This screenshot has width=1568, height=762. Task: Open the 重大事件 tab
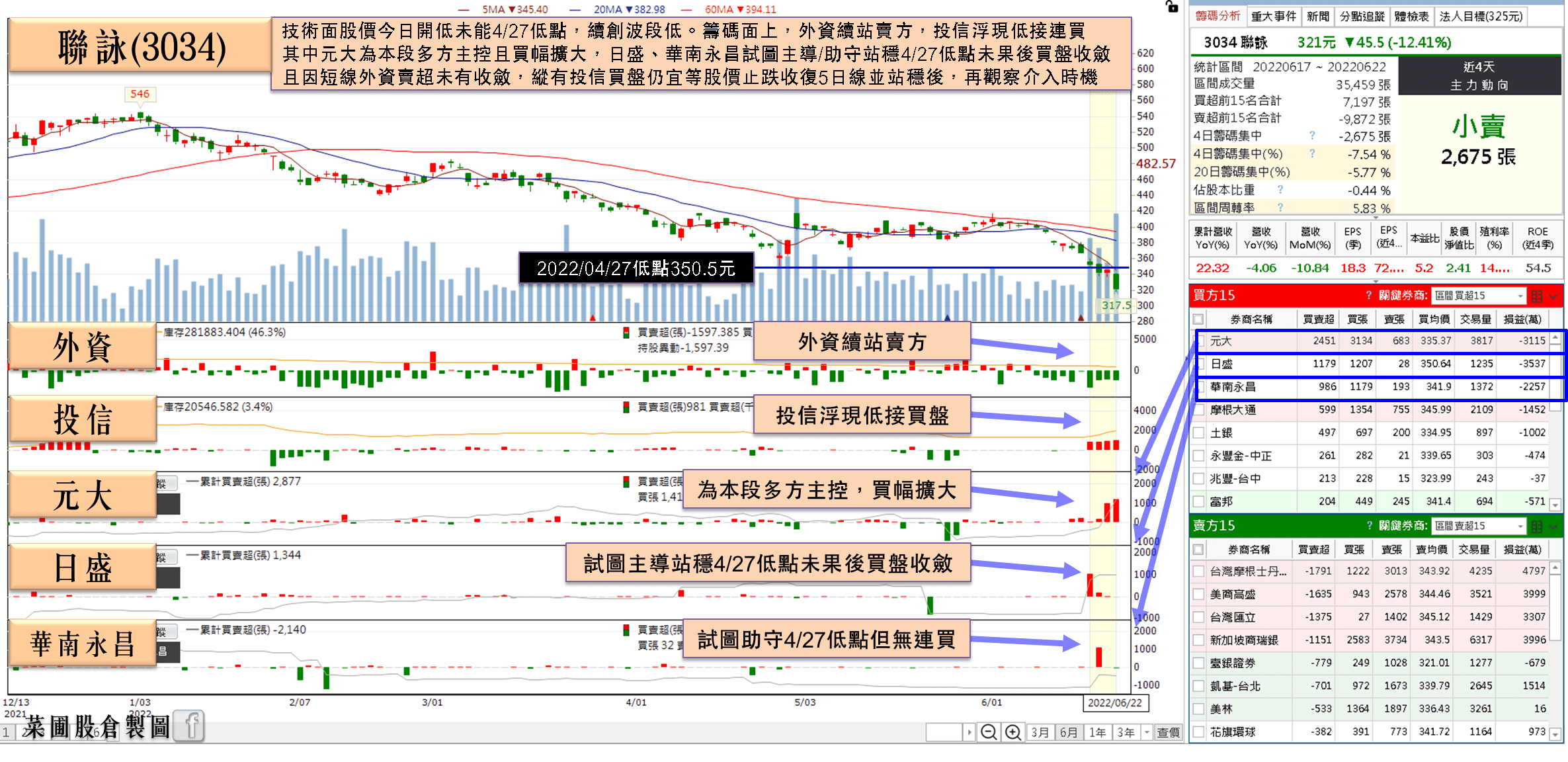point(1274,17)
